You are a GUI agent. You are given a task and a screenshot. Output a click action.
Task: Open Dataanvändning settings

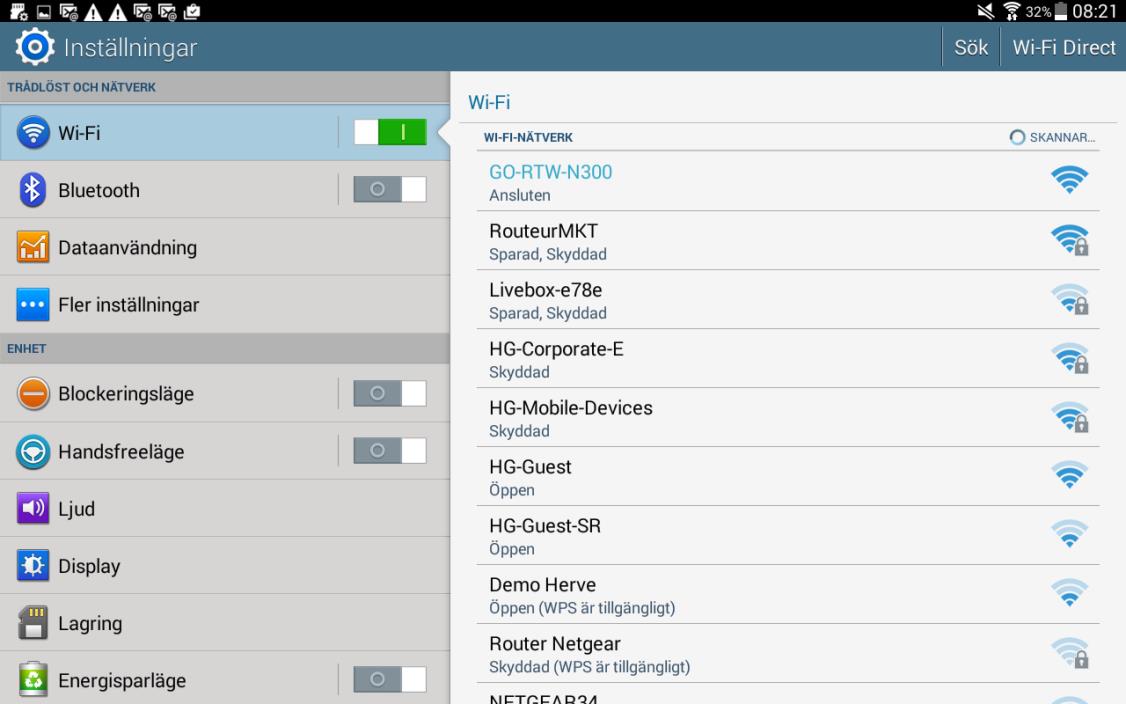click(225, 247)
